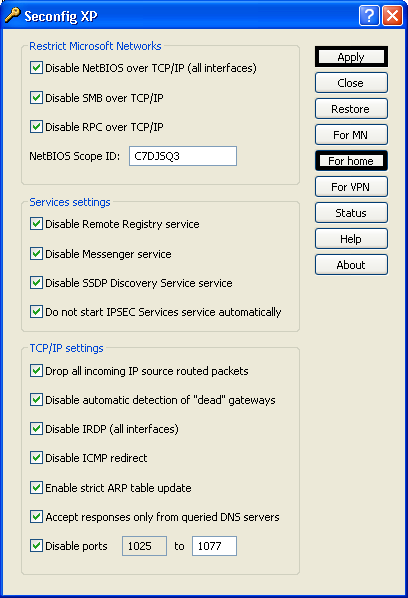
Task: Click the Apply button
Action: click(x=351, y=57)
